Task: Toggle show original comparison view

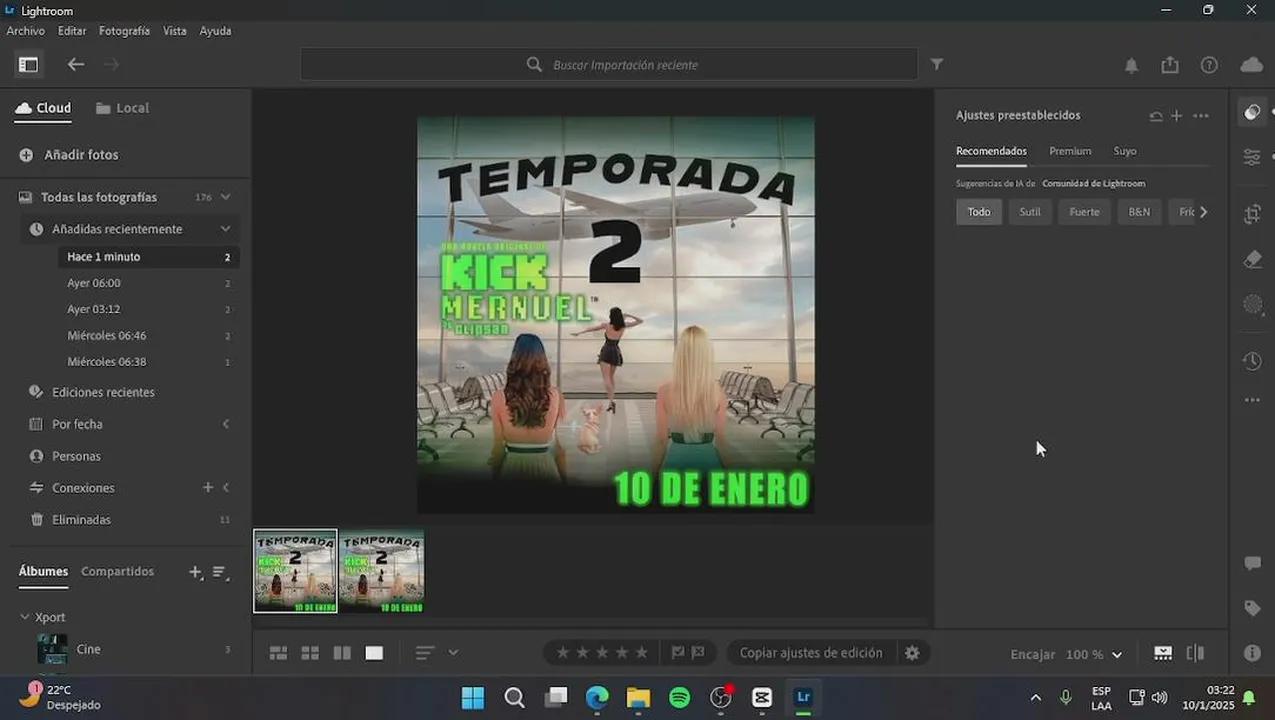Action: tap(1195, 653)
